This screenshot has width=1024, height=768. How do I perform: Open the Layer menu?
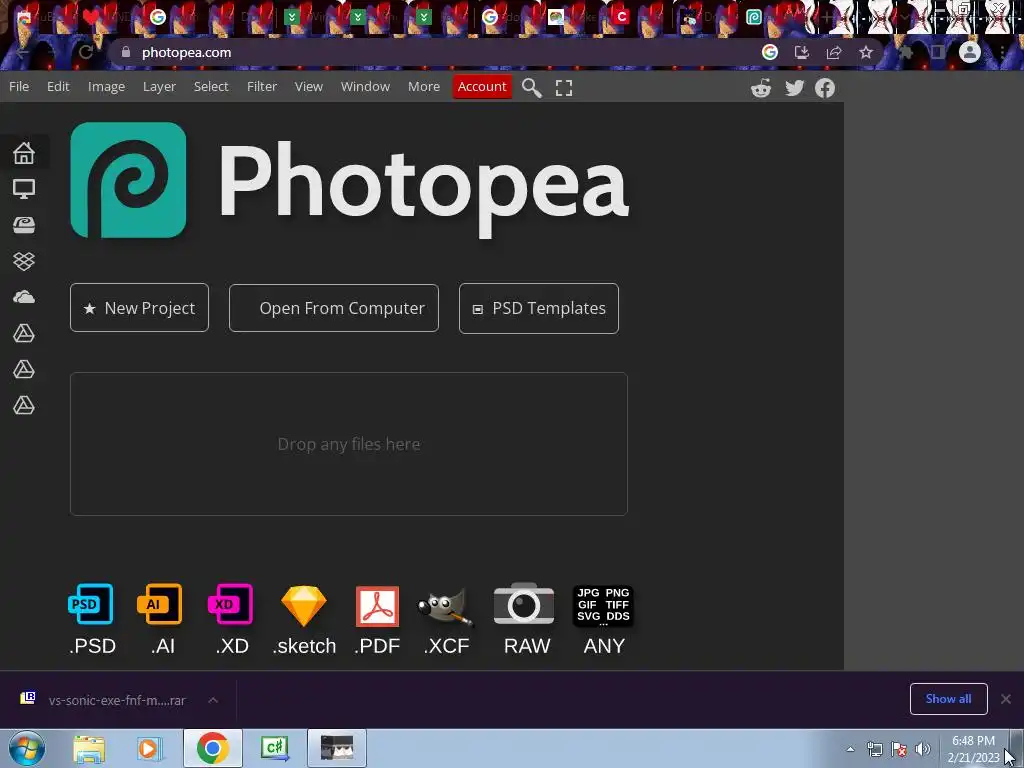(159, 86)
